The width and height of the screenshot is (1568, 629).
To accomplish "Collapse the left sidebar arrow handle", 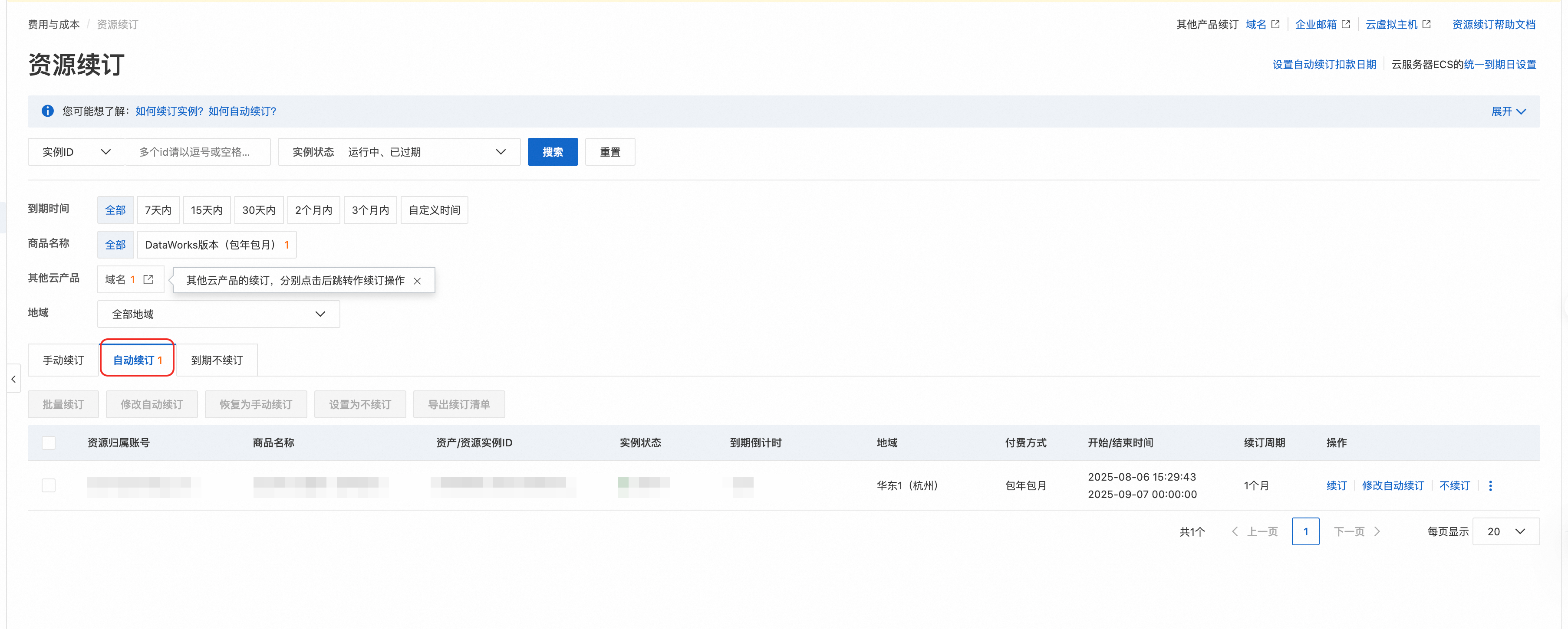I will (13, 378).
